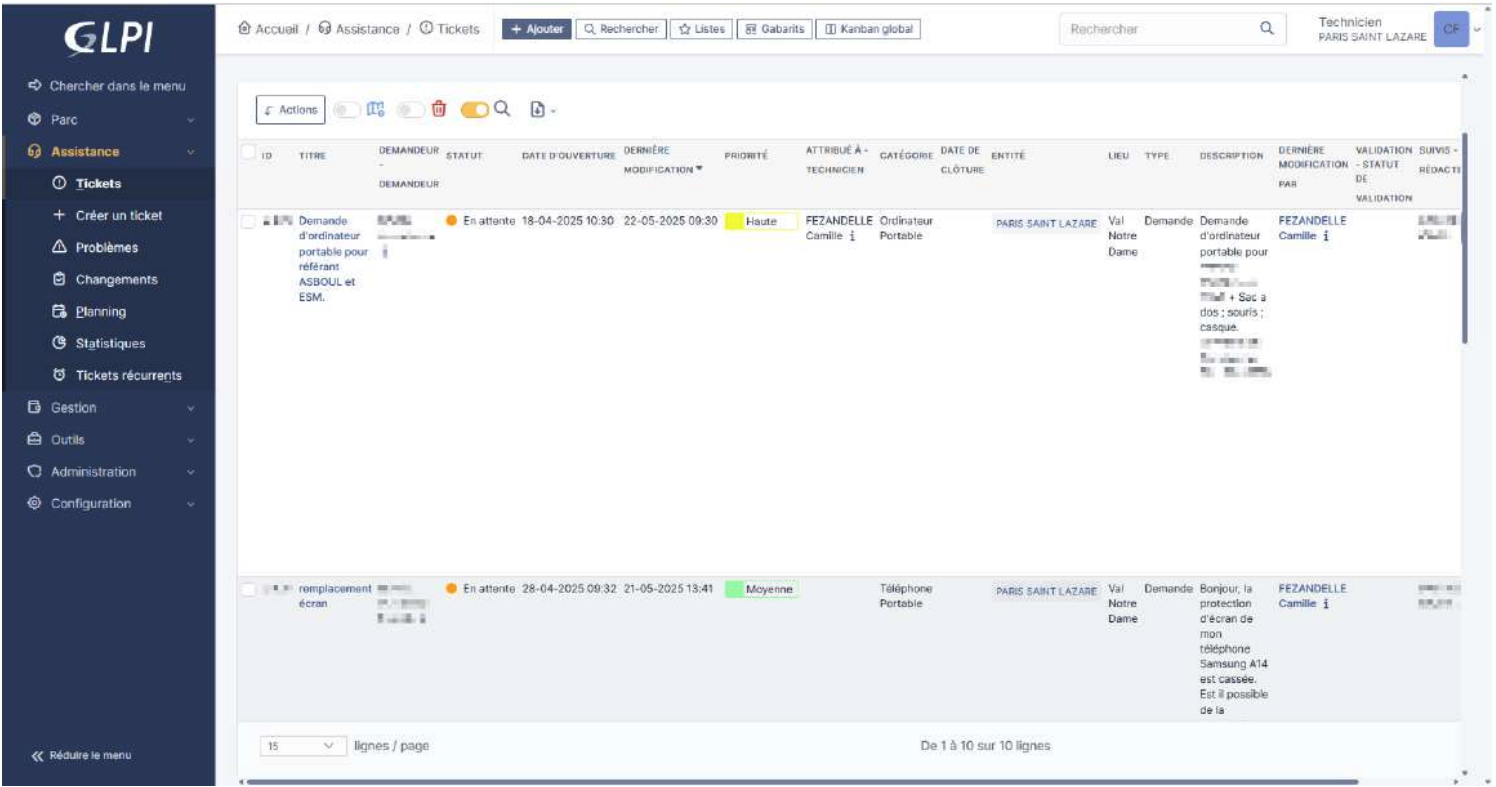
Task: Open the Gabarits templates view
Action: pyautogui.click(x=775, y=29)
